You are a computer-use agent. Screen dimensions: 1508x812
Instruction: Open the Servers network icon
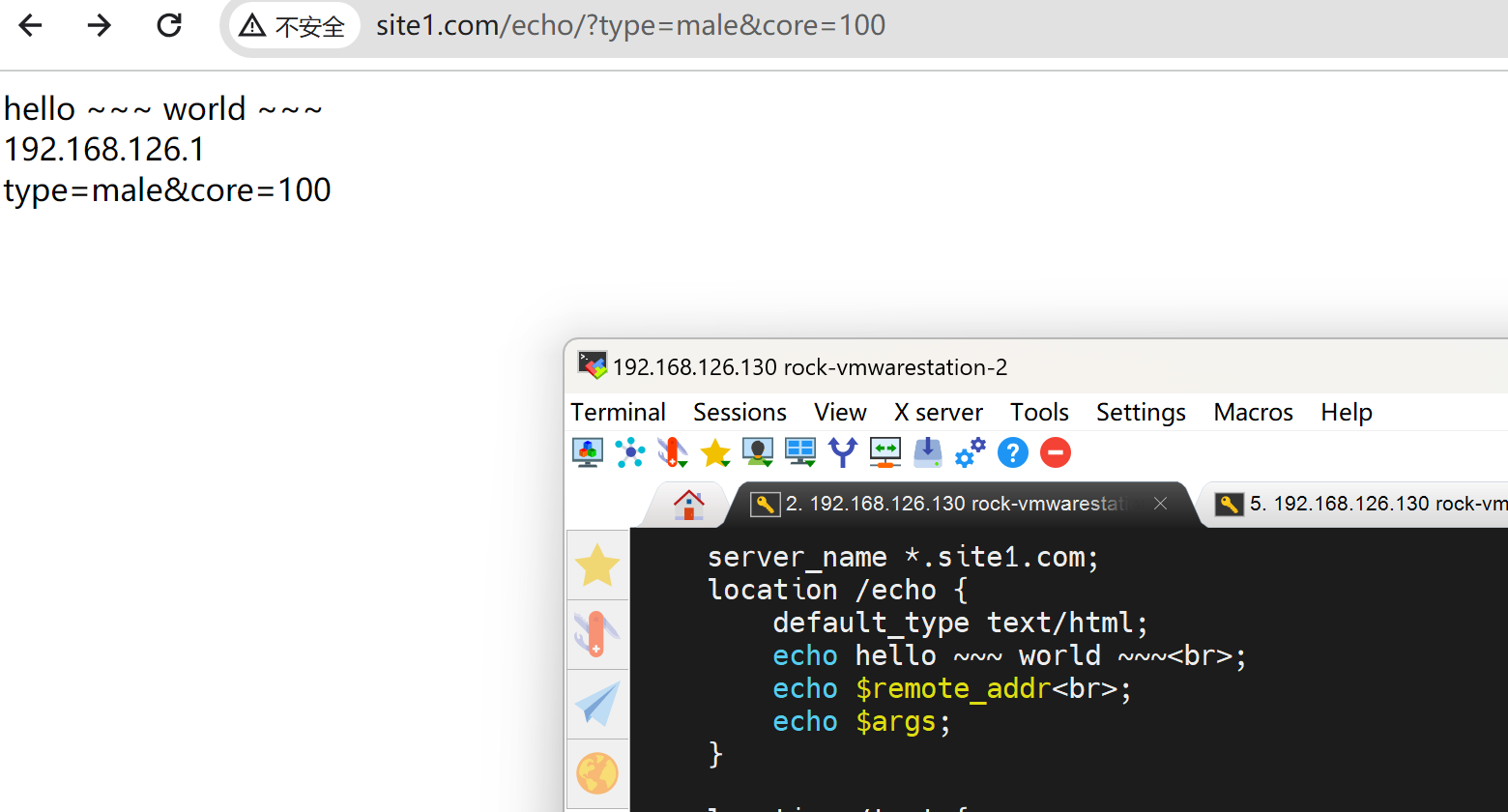coord(630,452)
